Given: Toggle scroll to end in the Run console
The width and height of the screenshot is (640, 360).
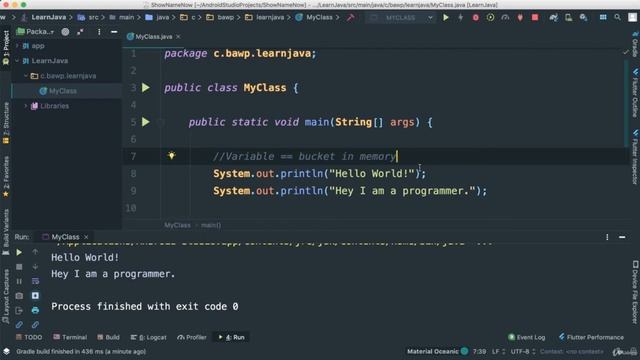Looking at the screenshot, I should tap(35, 296).
